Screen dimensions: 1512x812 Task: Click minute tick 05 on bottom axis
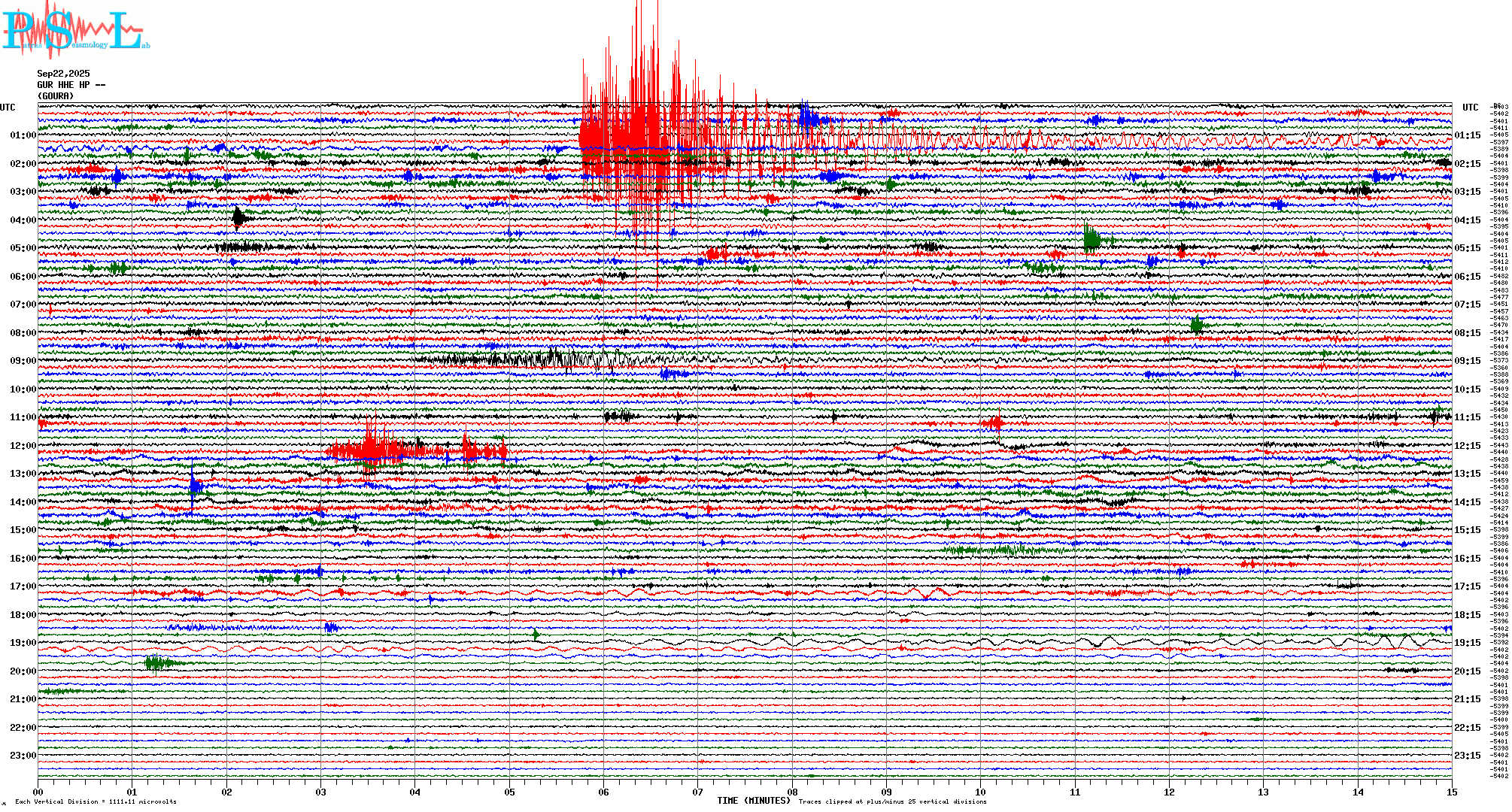pos(510,792)
